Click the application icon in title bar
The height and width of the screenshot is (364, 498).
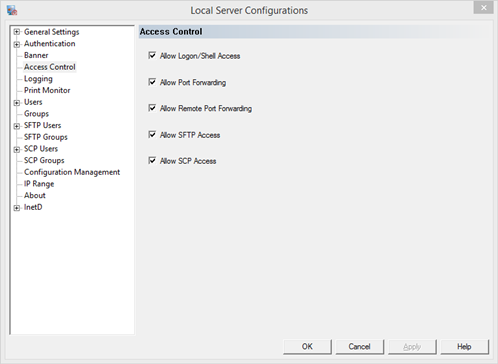coord(12,10)
